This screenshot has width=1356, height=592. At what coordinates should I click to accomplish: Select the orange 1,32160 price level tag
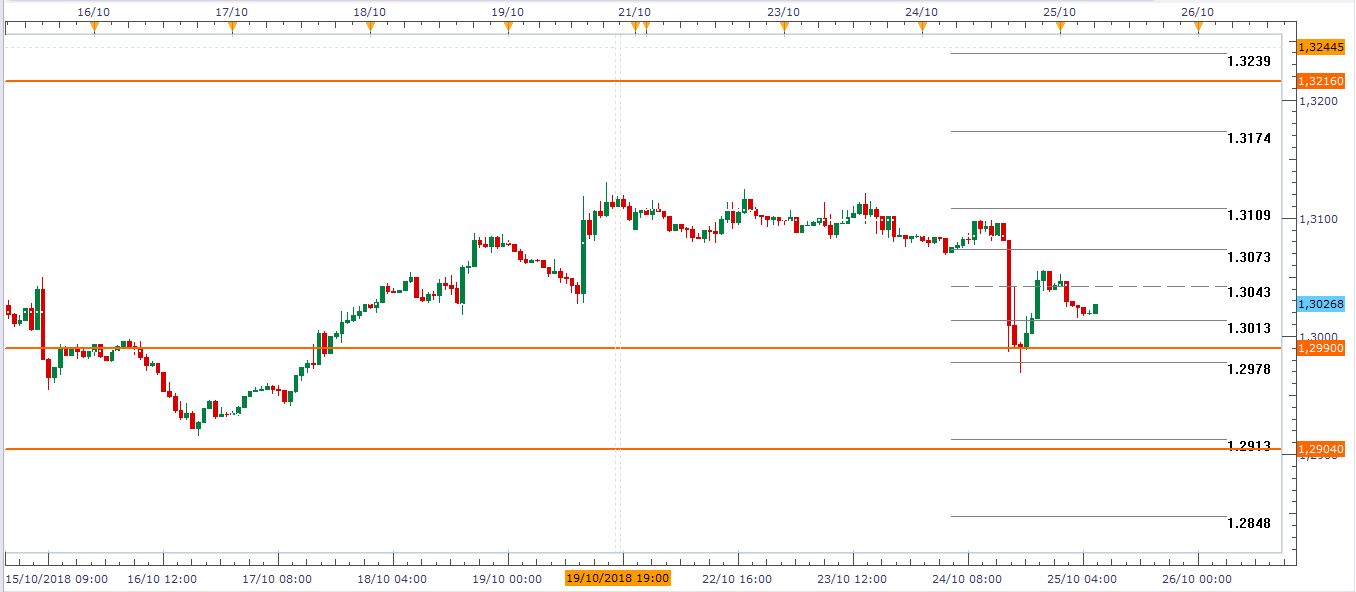[x=1320, y=81]
